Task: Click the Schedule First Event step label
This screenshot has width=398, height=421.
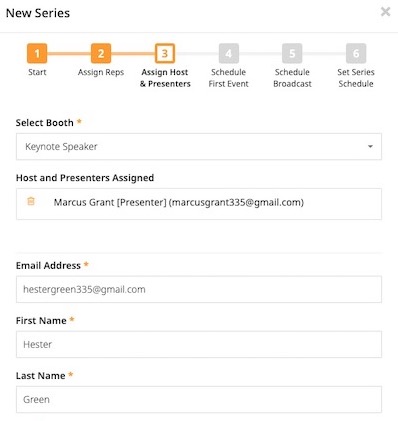Action: click(229, 78)
